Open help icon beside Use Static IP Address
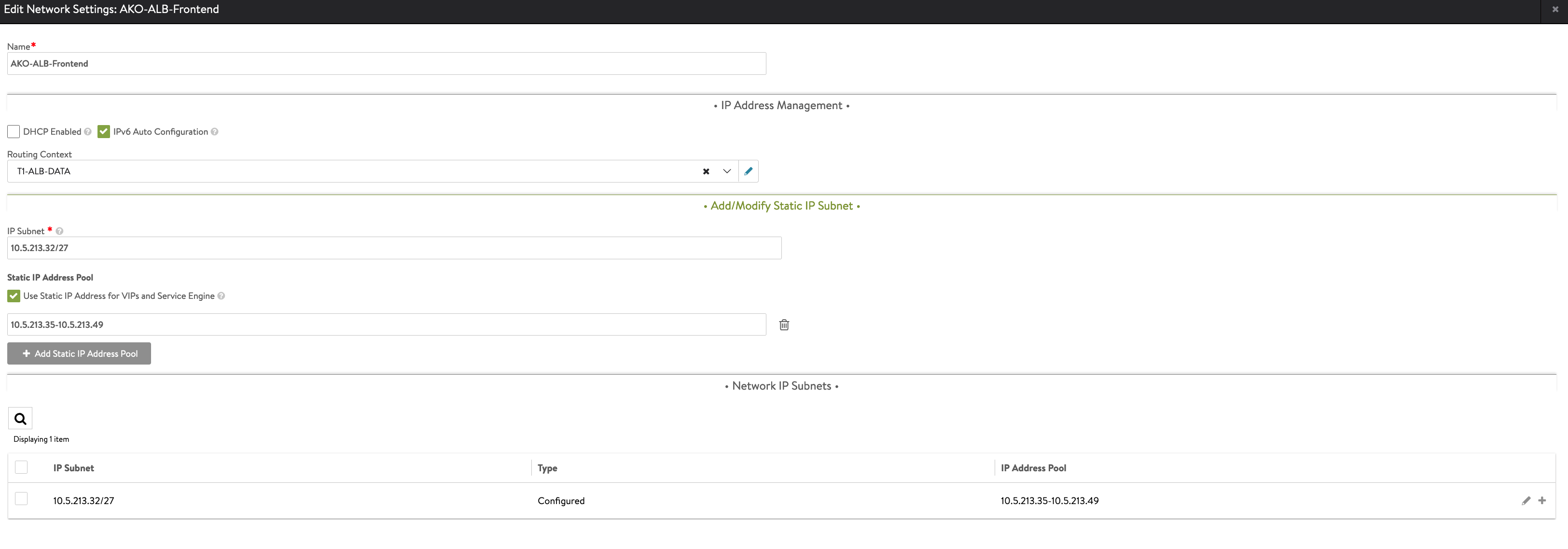Image resolution: width=1568 pixels, height=549 pixels. [222, 296]
